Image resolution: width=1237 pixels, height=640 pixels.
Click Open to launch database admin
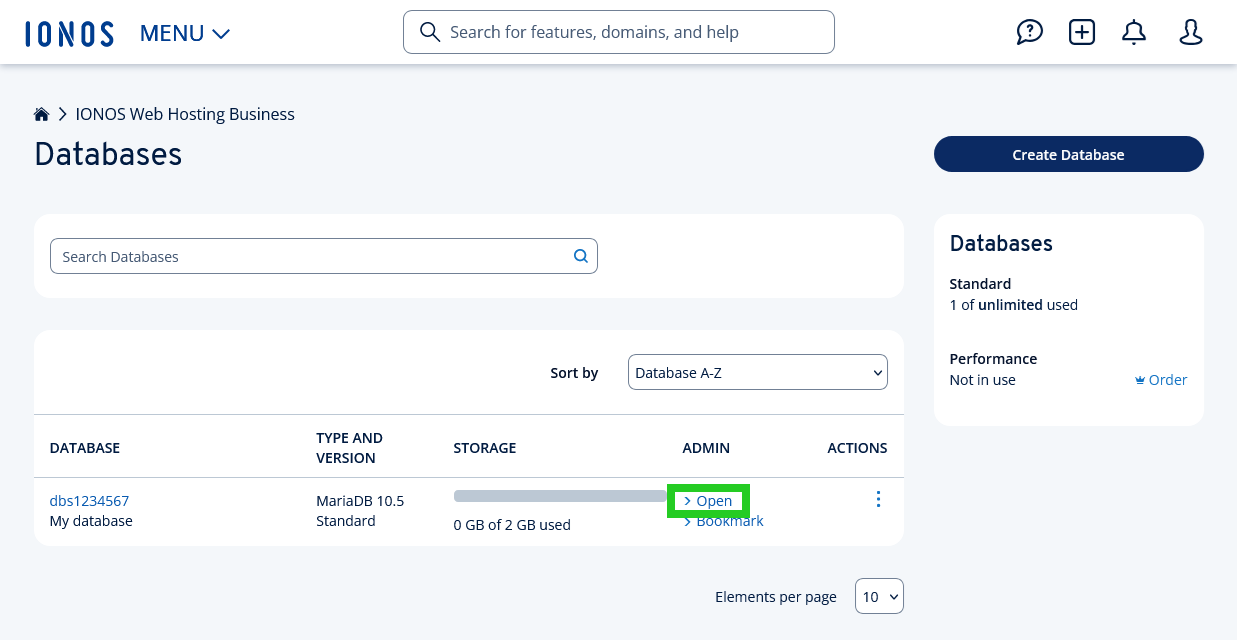point(708,500)
